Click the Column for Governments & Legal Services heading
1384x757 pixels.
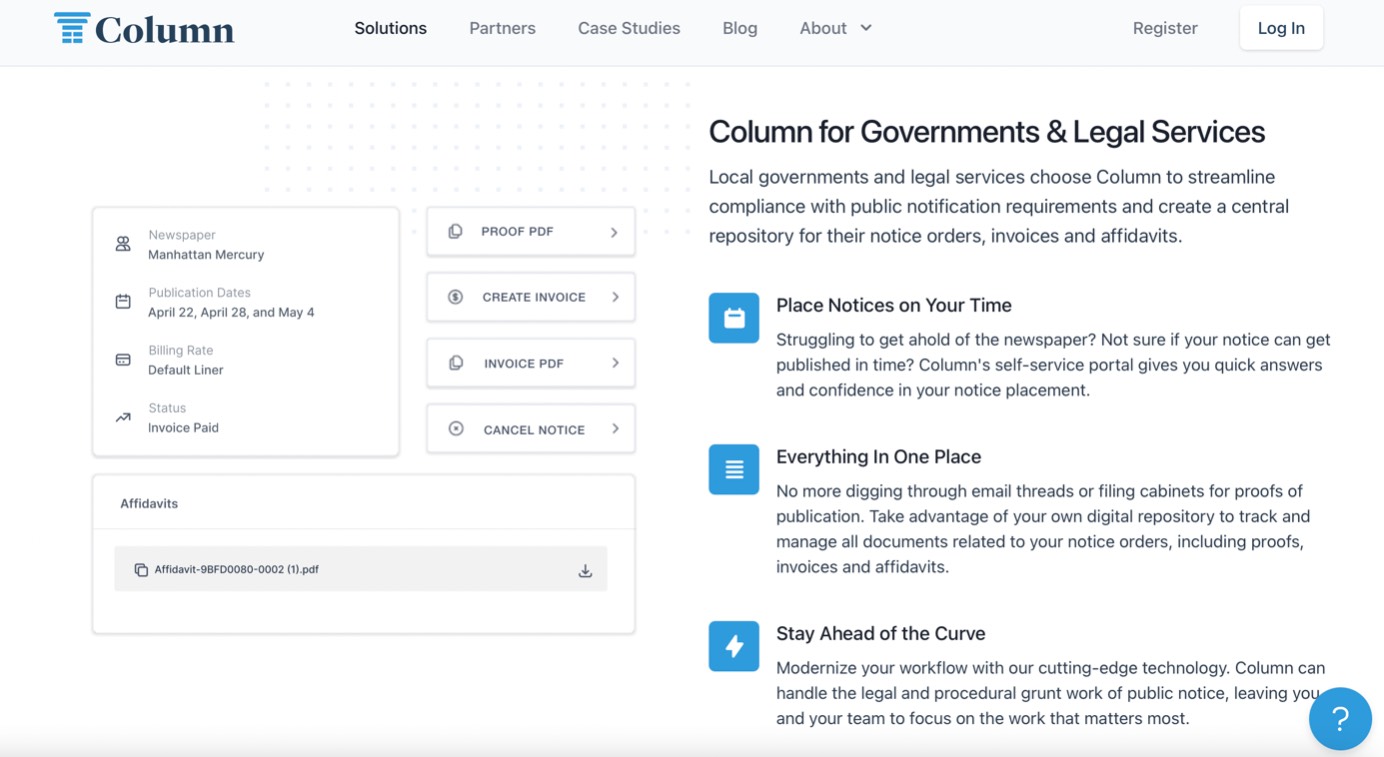point(987,132)
